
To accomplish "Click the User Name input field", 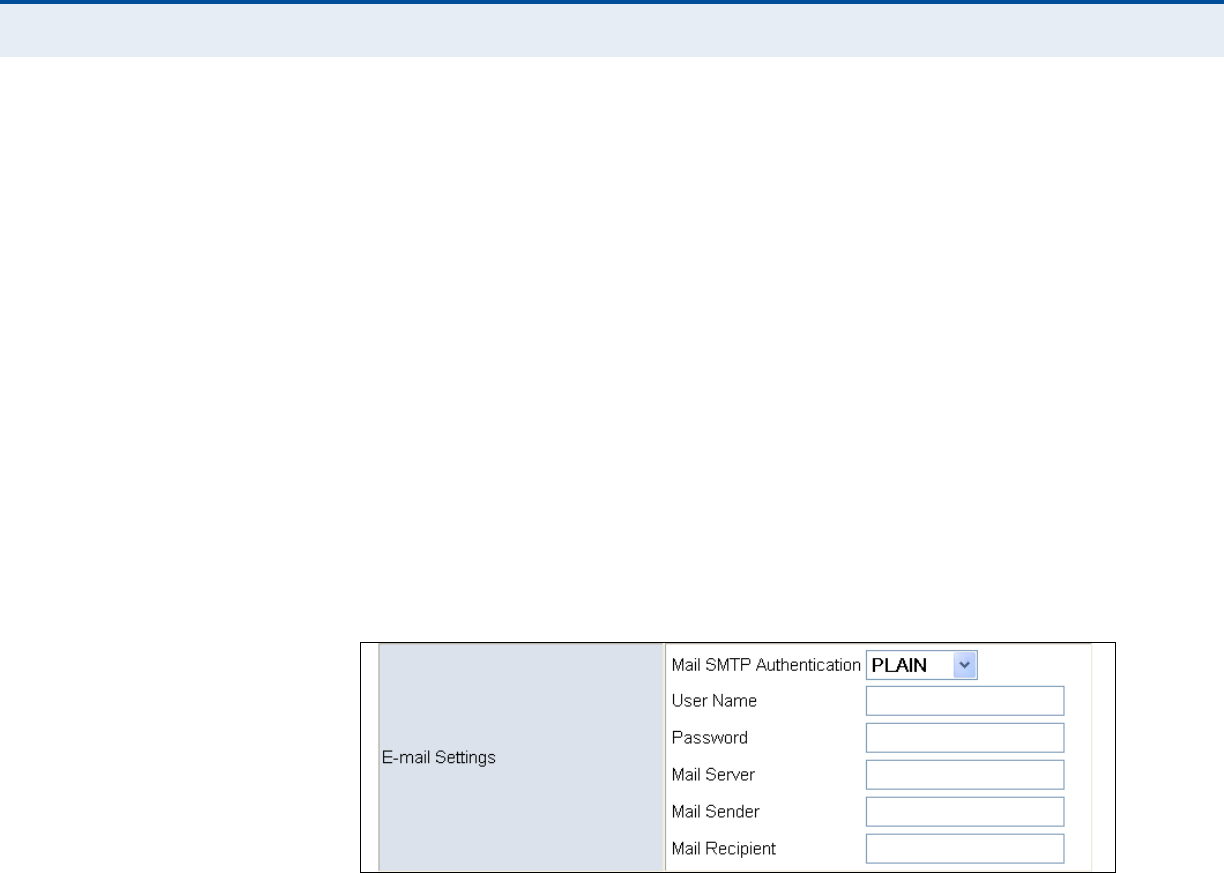I will pyautogui.click(x=965, y=701).
